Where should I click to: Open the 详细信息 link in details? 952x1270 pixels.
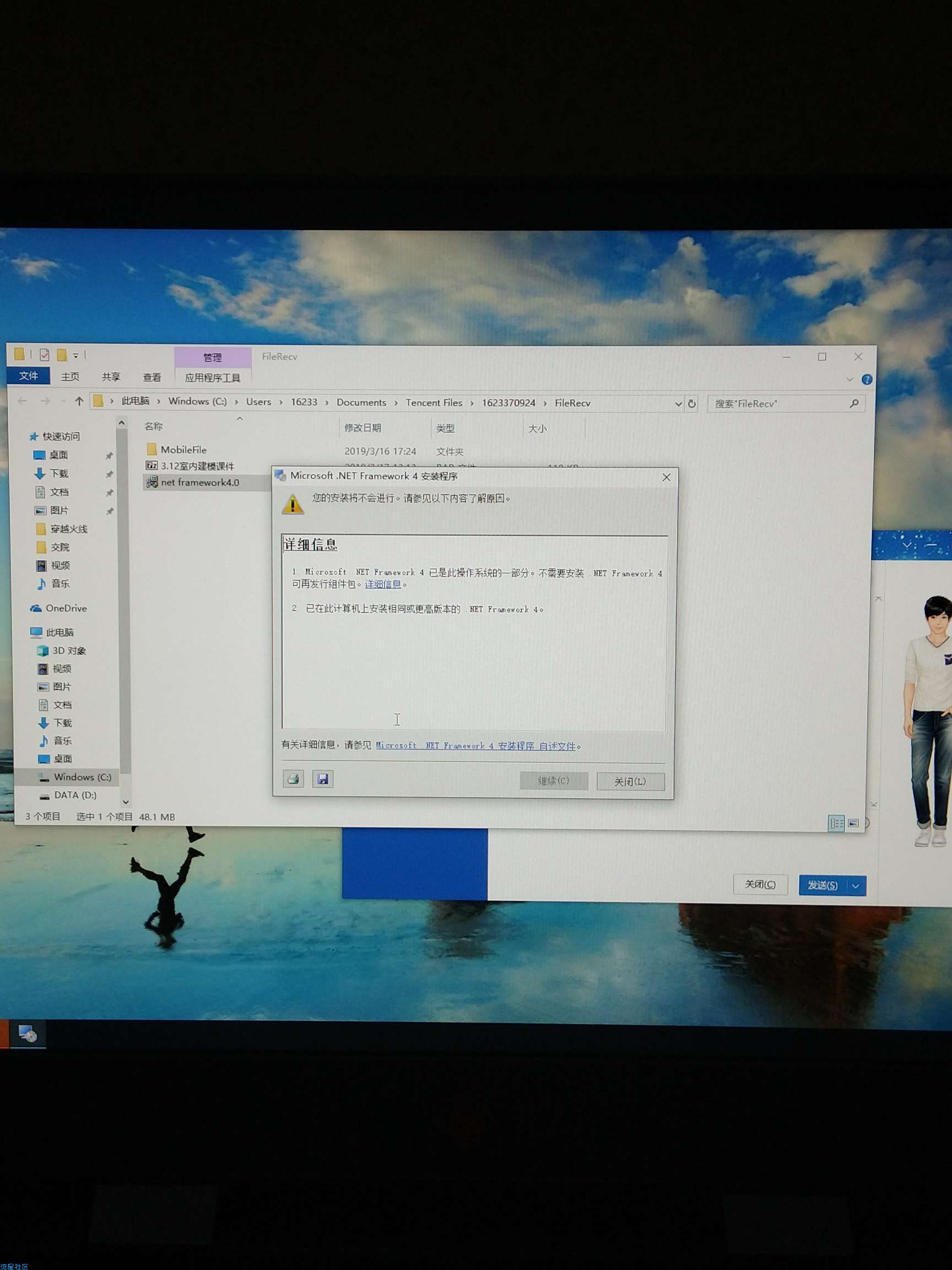click(x=383, y=584)
